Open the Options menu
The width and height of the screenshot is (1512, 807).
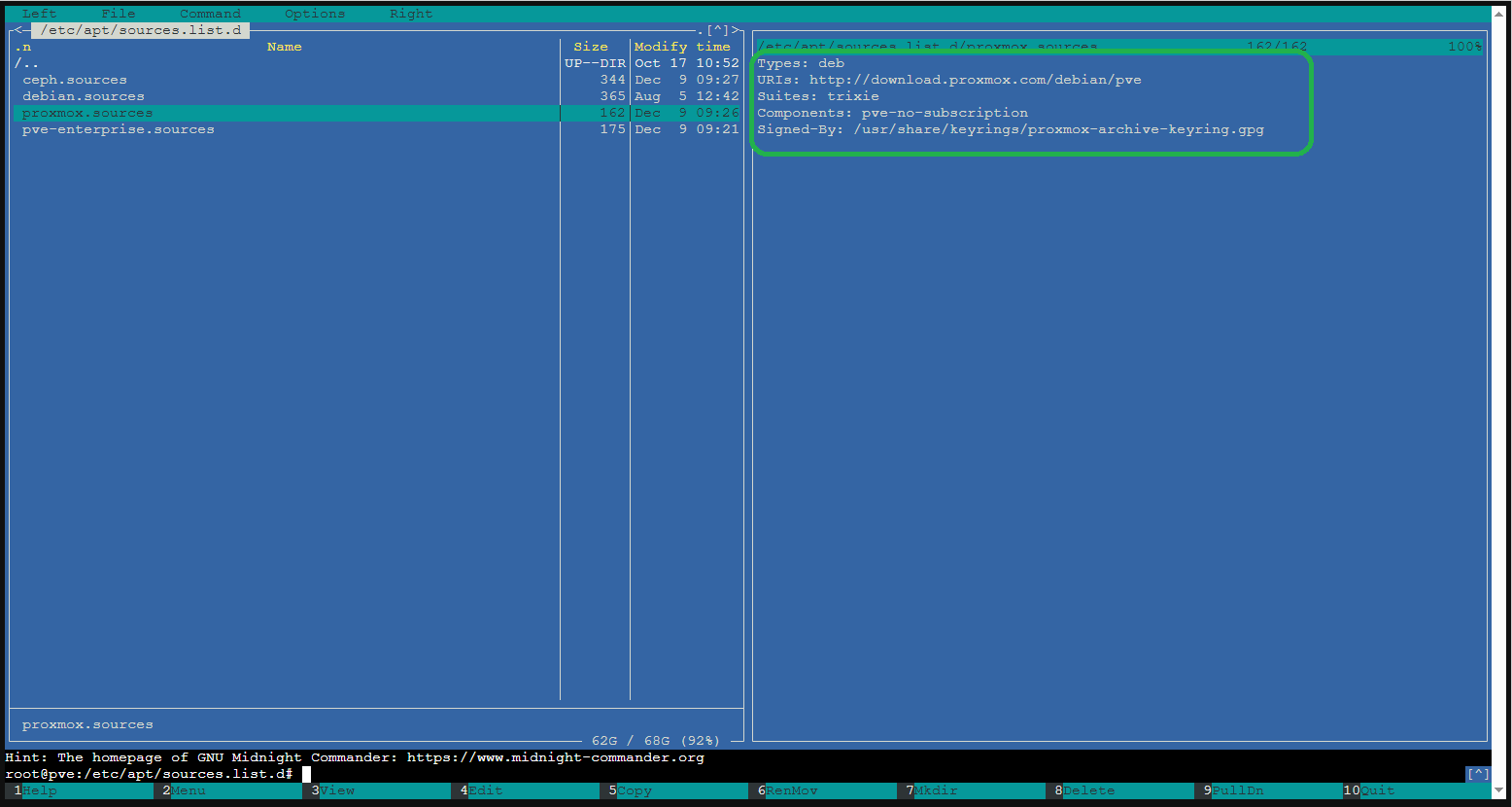(315, 14)
